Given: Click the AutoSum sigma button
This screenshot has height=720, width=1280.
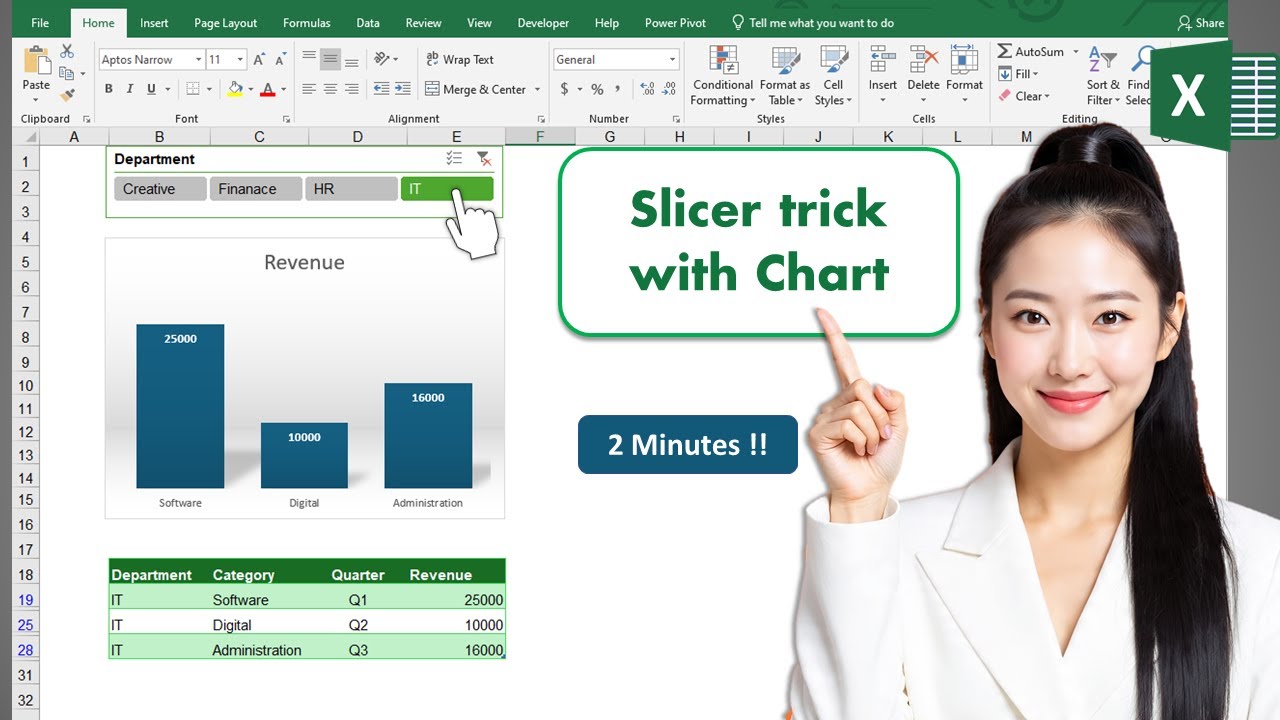Looking at the screenshot, I should click(1030, 51).
